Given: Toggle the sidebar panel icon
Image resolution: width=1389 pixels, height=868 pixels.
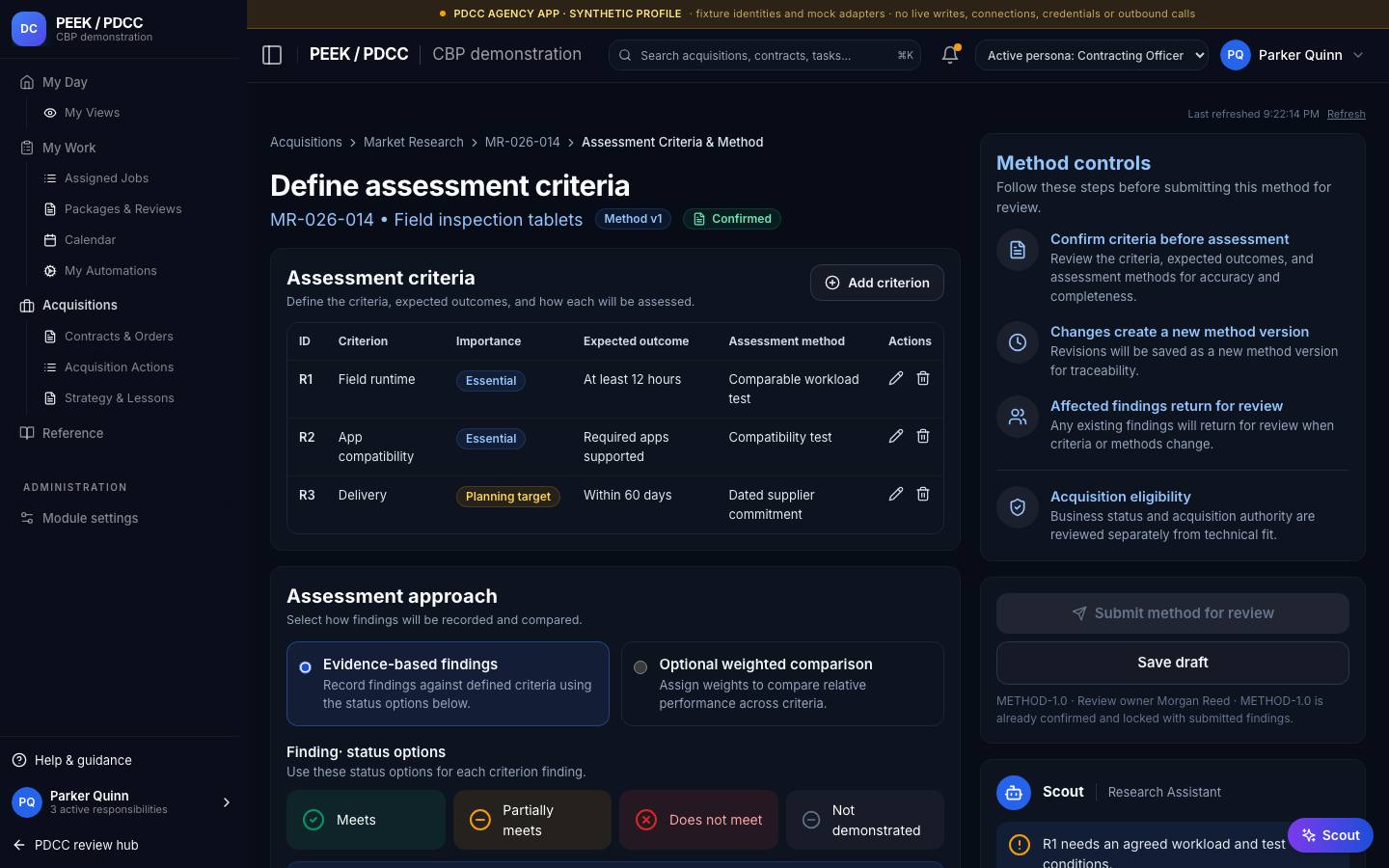Looking at the screenshot, I should (x=272, y=55).
